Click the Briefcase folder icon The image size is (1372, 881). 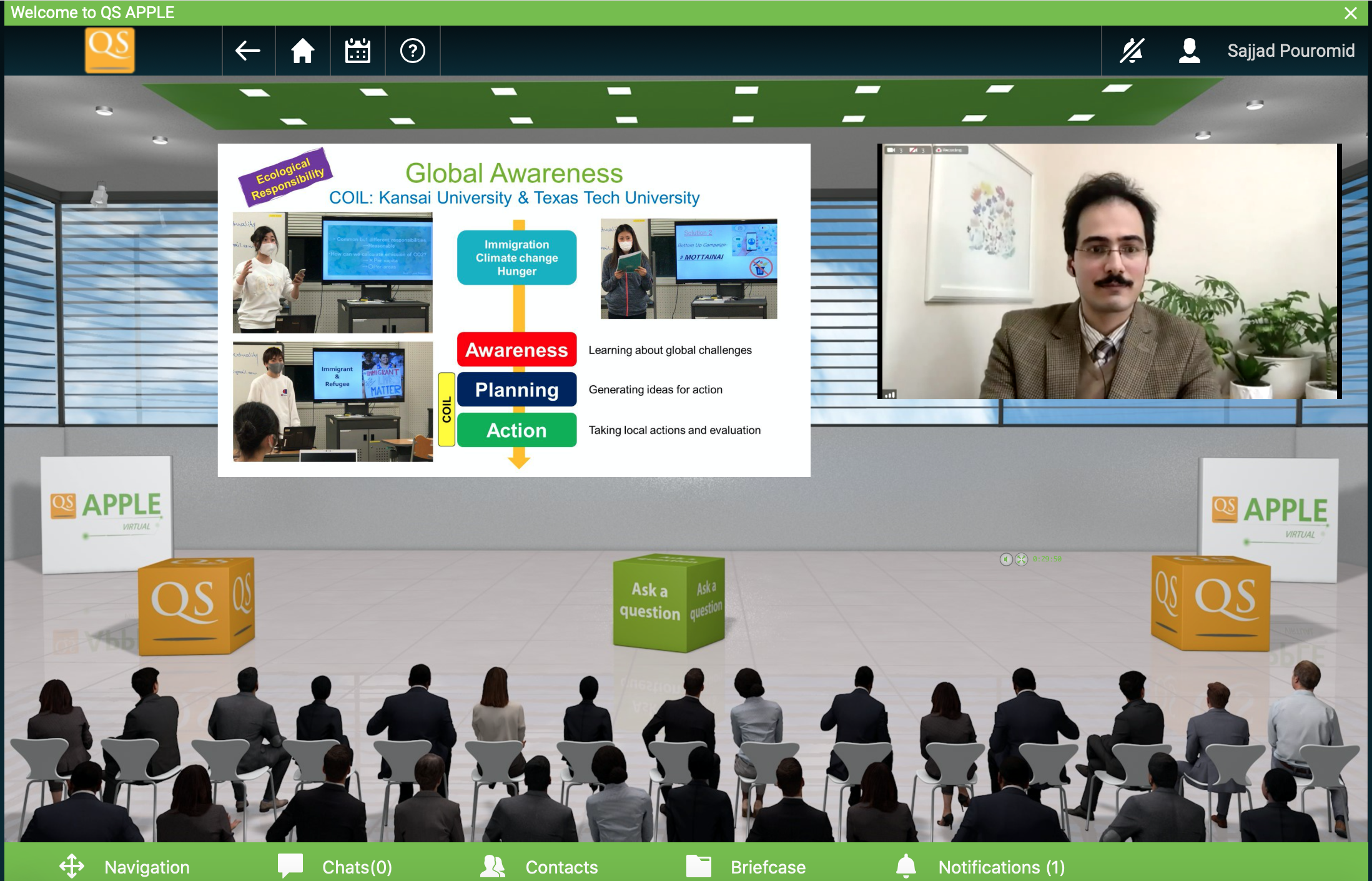point(699,866)
